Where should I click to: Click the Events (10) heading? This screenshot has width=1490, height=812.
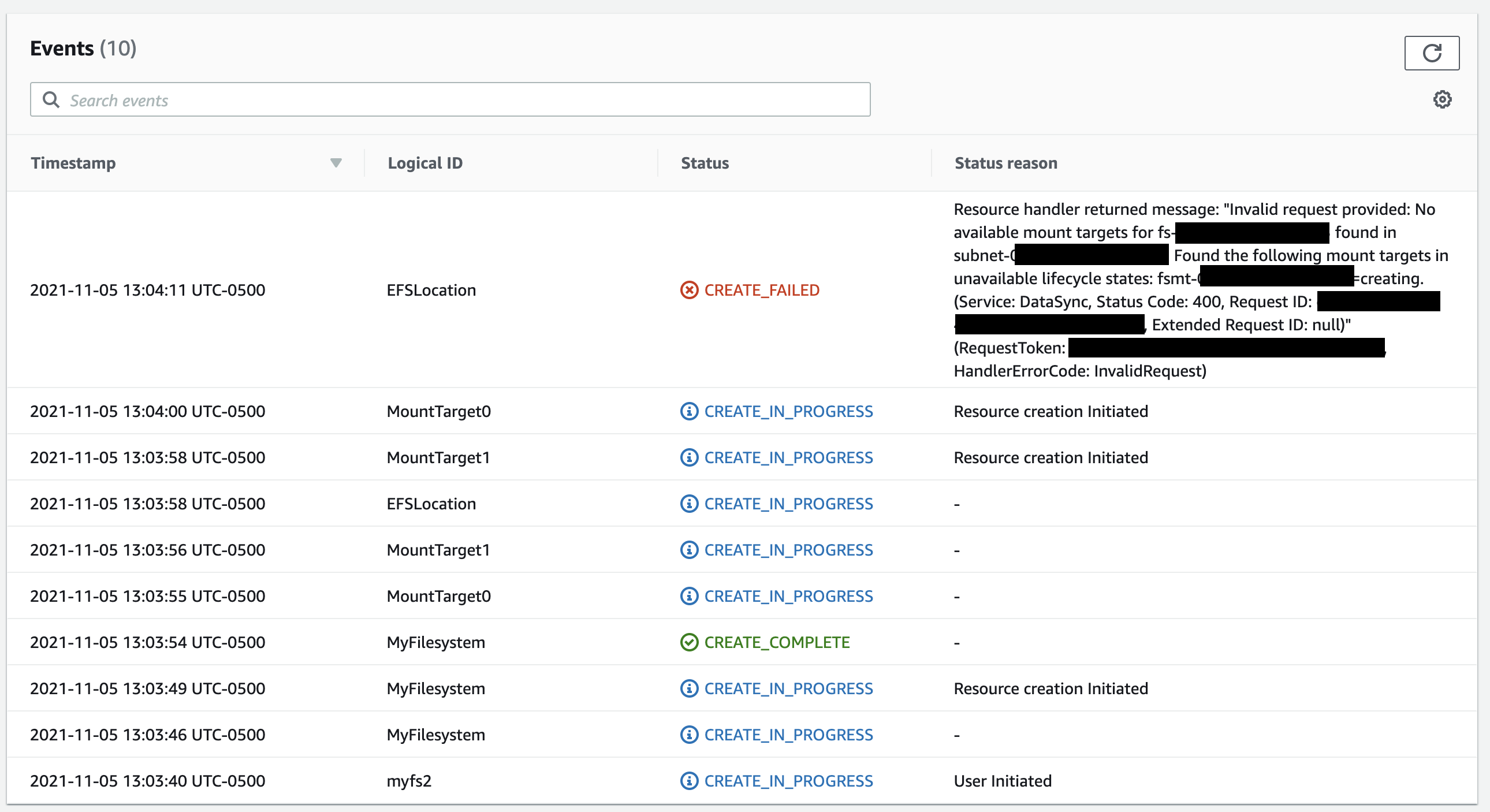[x=83, y=49]
